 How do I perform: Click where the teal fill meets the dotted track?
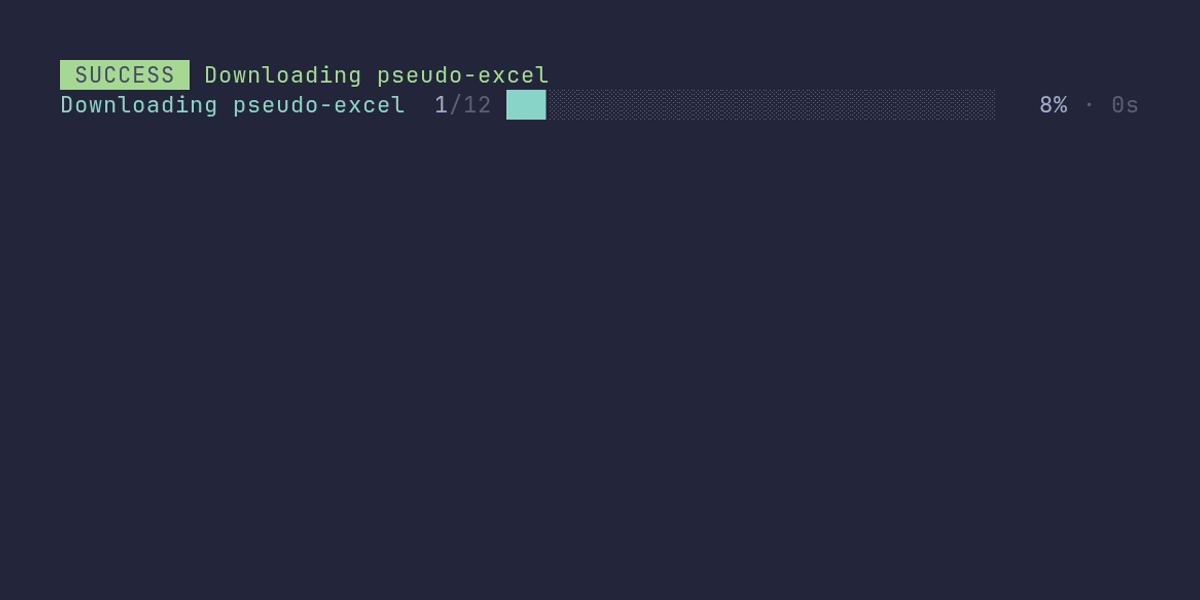pyautogui.click(x=546, y=105)
